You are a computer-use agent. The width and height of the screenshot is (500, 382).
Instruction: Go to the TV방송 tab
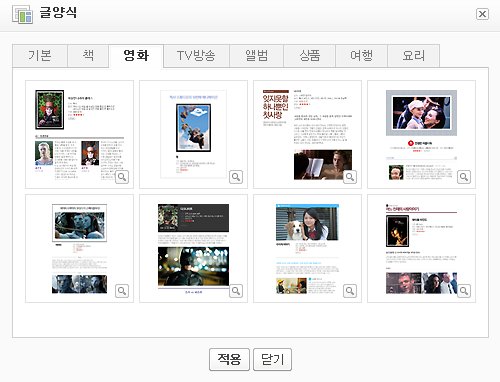[x=196, y=56]
